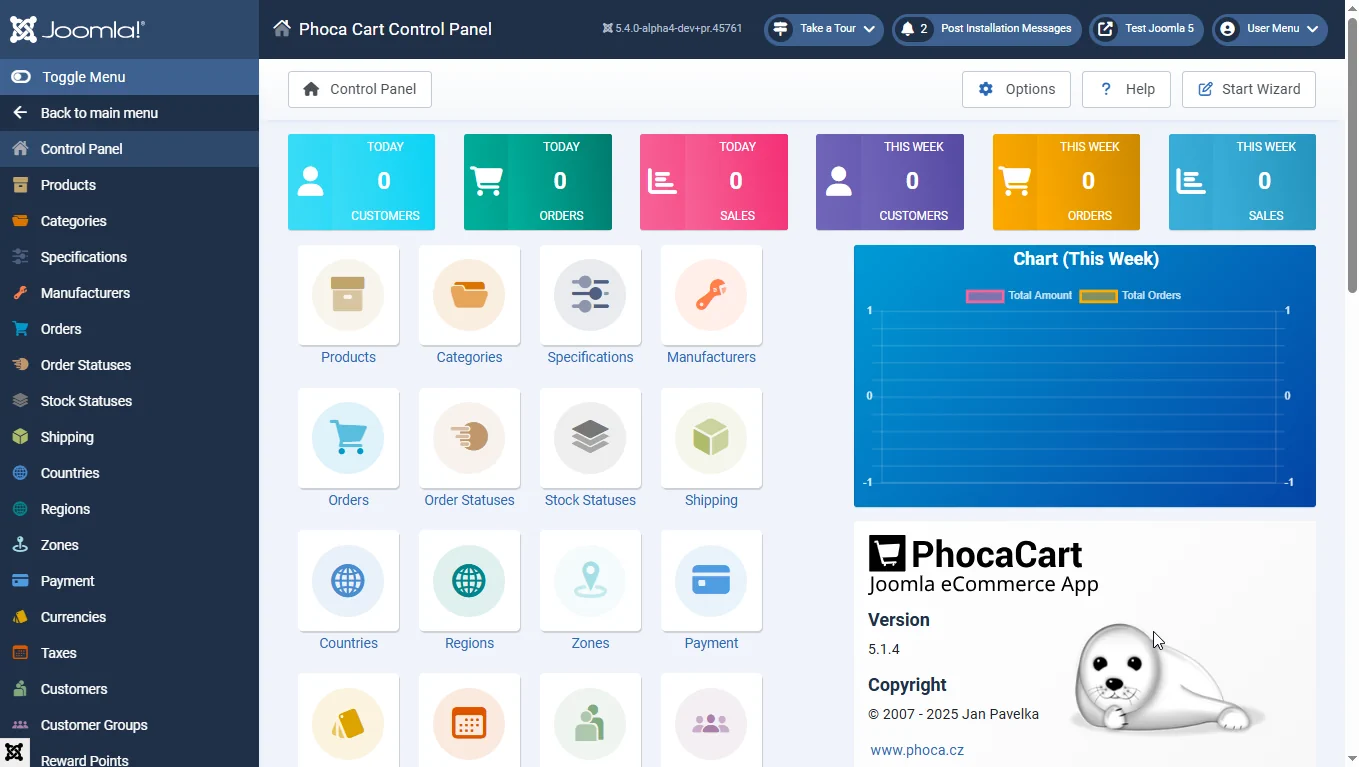Click the Joomla! logo in the header
Screen dimensions: 1359x767
tap(77, 29)
